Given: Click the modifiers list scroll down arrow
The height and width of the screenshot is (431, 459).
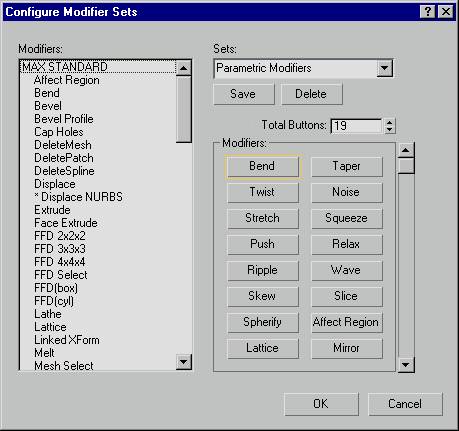Looking at the screenshot, I should pos(184,362).
